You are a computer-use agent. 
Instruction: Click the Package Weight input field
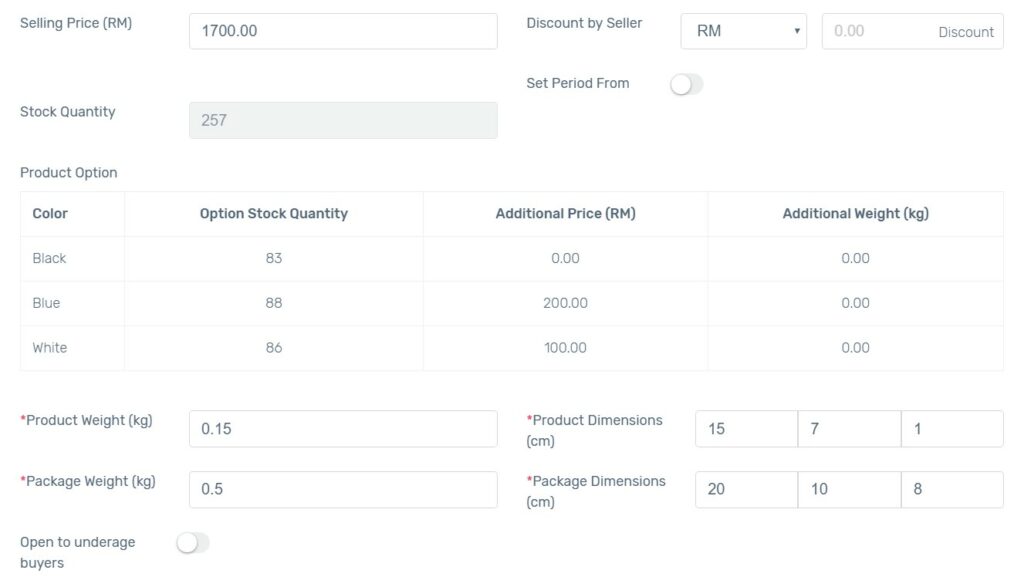(x=343, y=489)
